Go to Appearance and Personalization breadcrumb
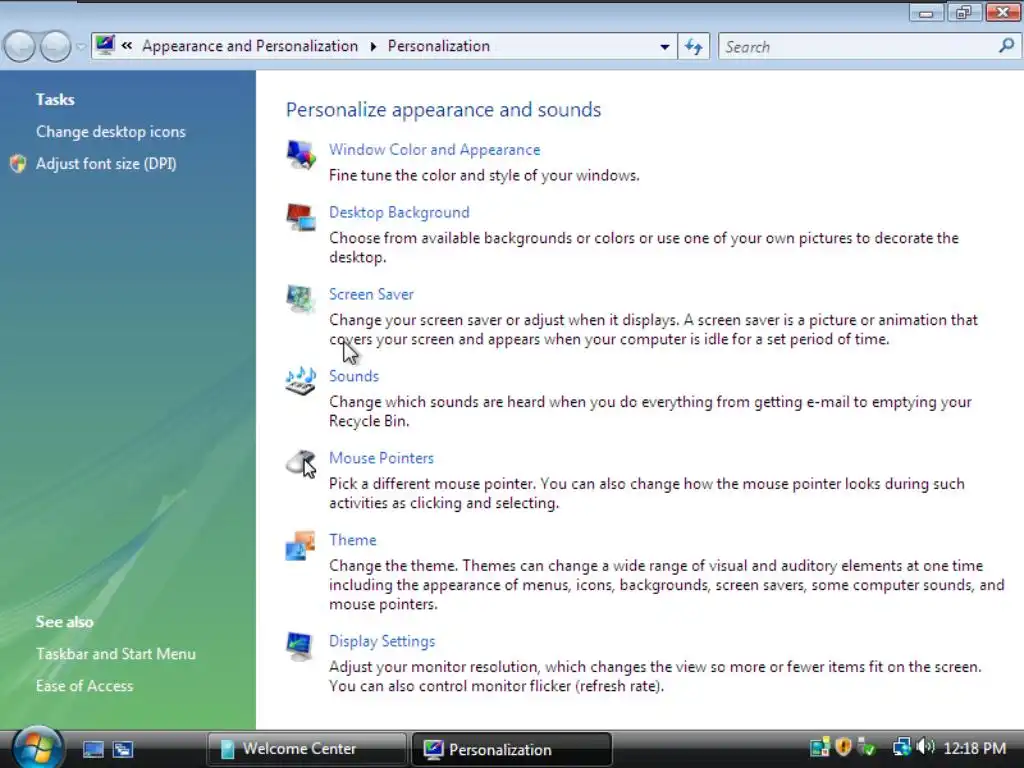 tap(250, 46)
